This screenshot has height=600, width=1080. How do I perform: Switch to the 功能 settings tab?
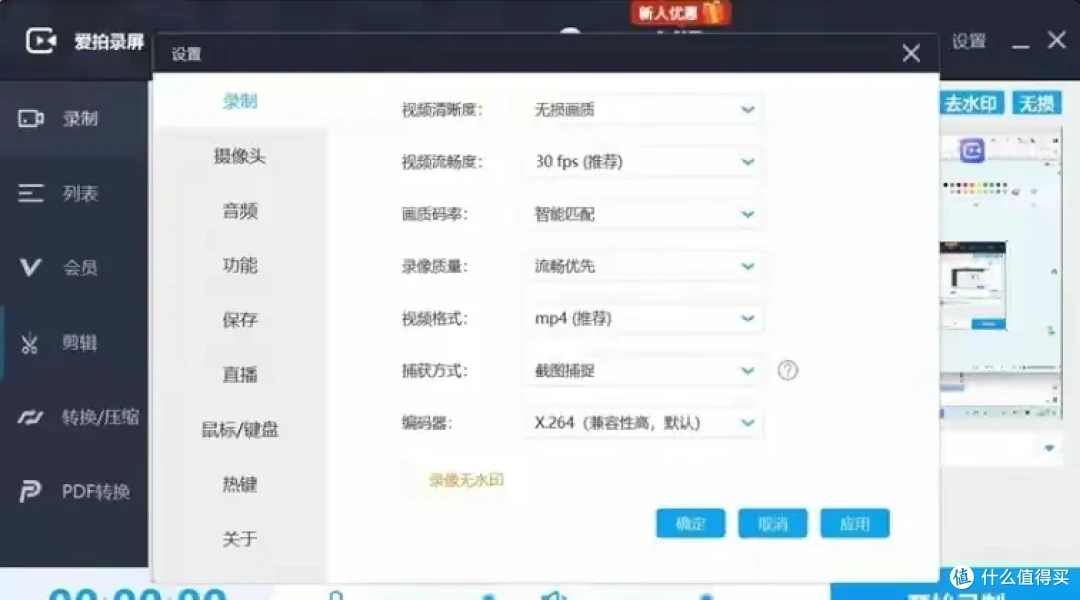[x=240, y=265]
